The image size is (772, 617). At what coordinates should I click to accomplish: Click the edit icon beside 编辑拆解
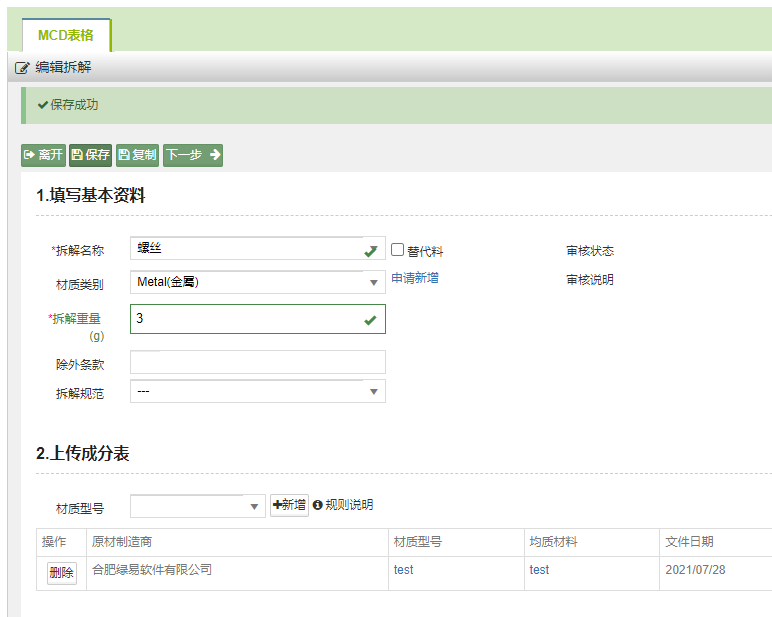[22, 68]
